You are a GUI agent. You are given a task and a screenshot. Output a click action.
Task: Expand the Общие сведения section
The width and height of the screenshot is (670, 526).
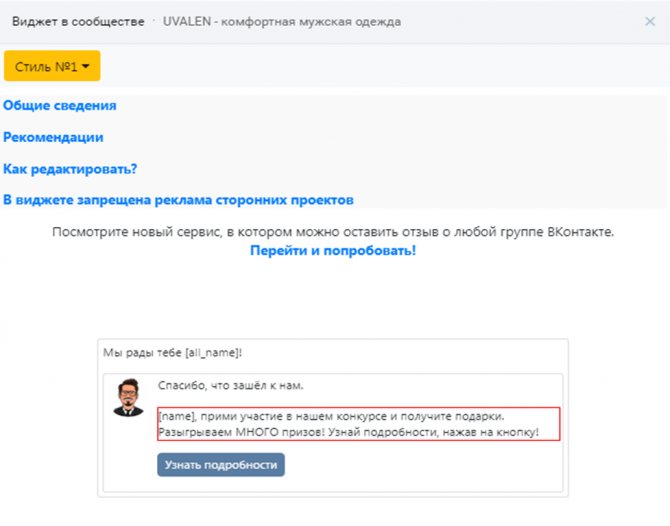60,106
